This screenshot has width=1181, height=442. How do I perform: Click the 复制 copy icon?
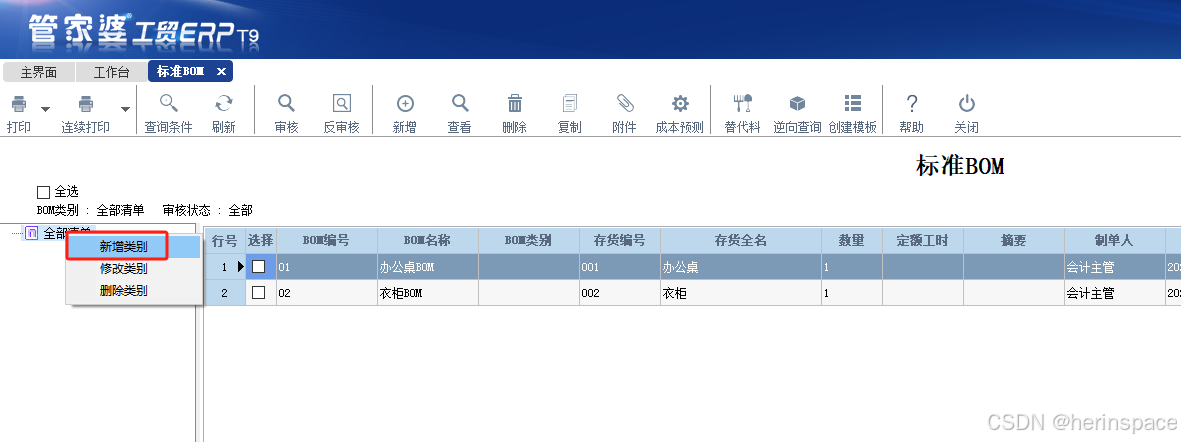click(x=570, y=103)
